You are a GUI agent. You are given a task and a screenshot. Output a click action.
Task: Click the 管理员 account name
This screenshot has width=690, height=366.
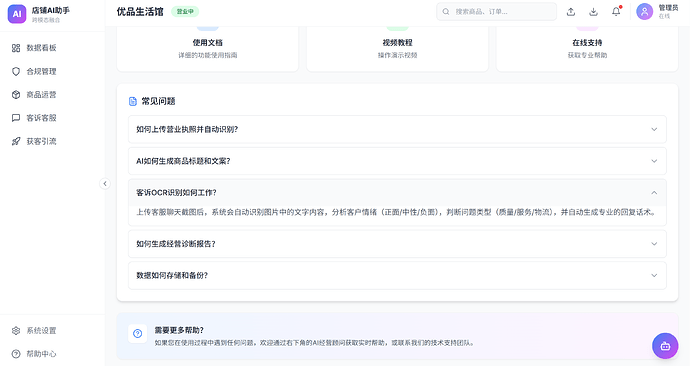click(668, 8)
